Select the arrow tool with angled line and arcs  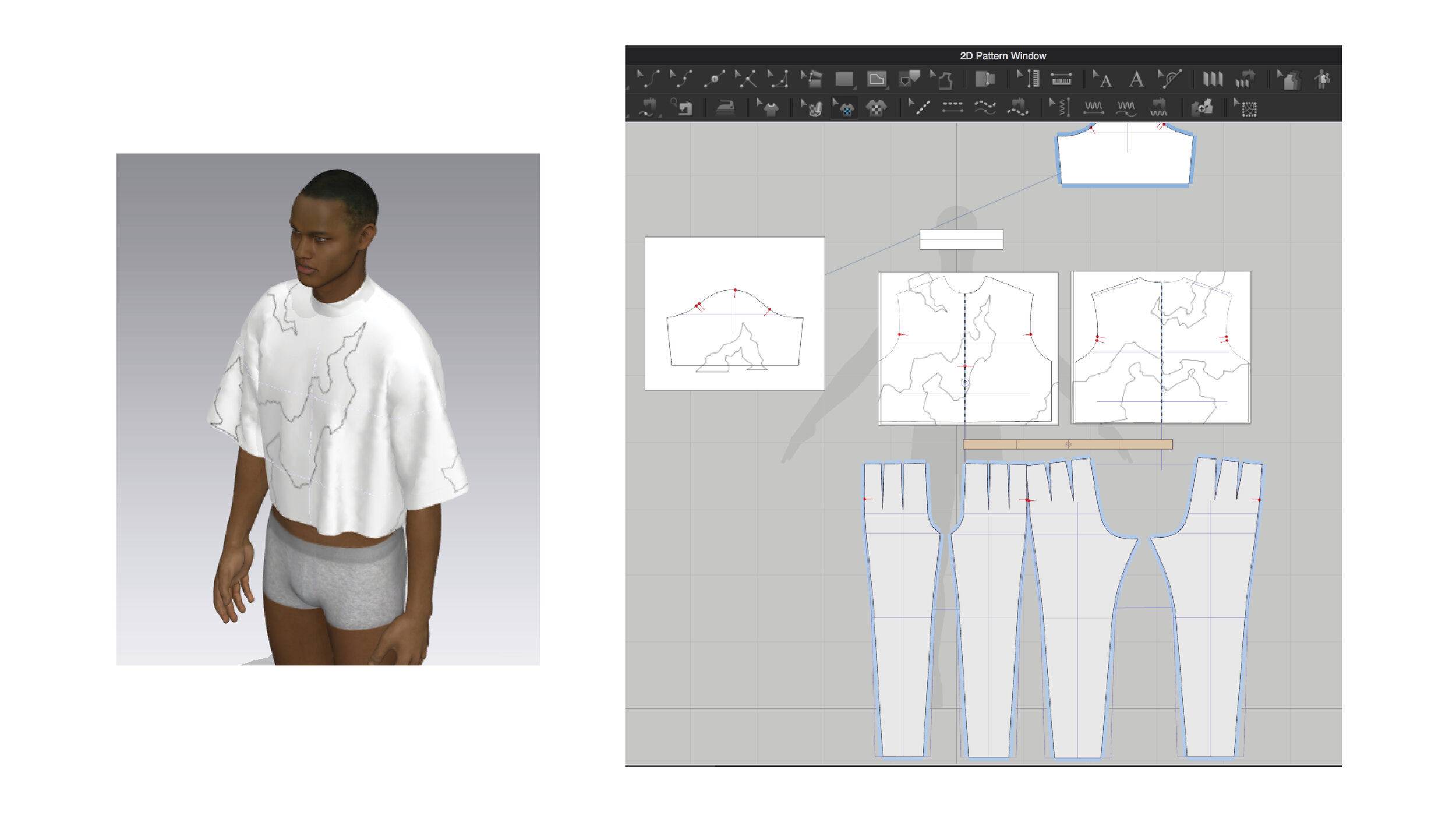point(1169,79)
